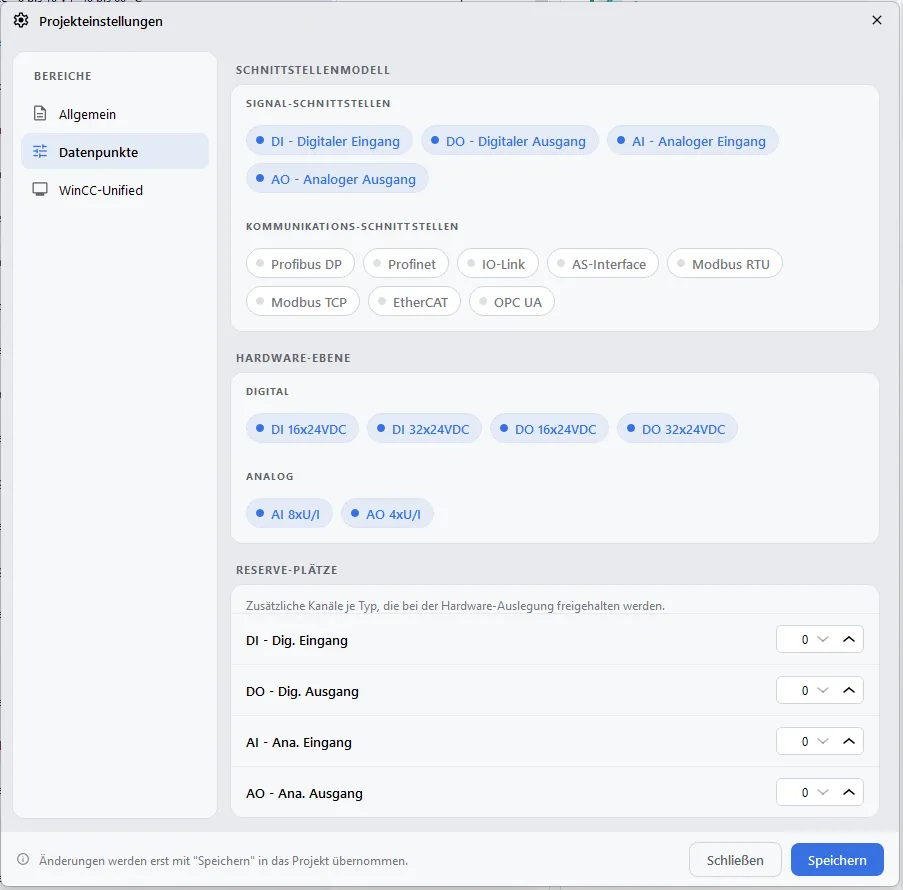Click the WinCC-Unified monitor icon

pyautogui.click(x=40, y=190)
